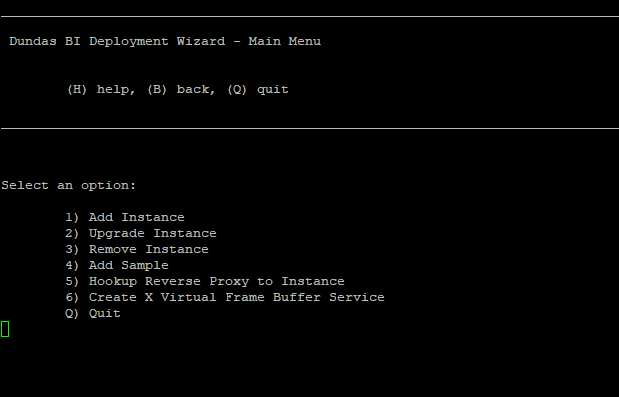Click the Quit option in list
619x397 pixels.
tap(105, 313)
